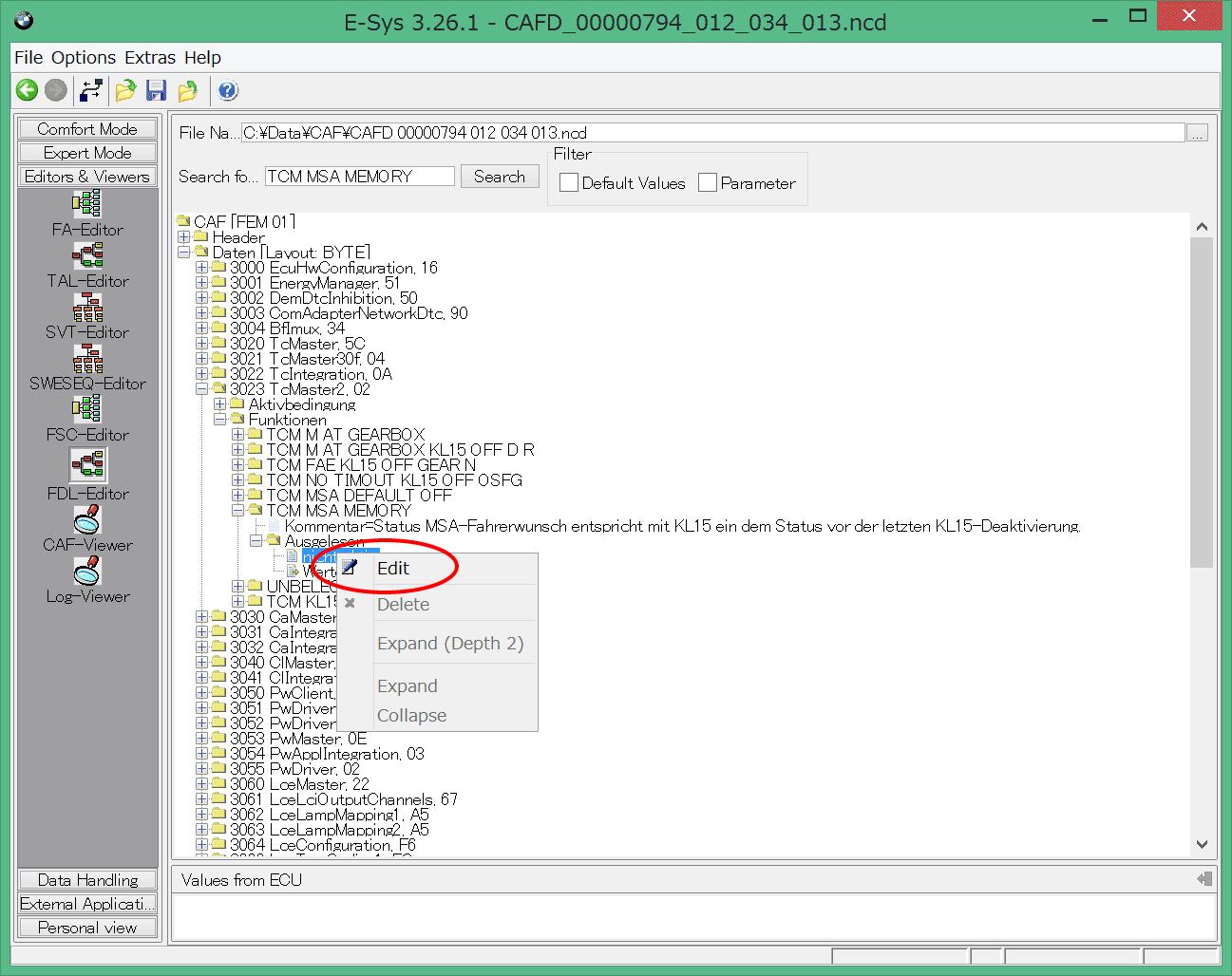Select 3054 PwApplIntegration, 03 row

coord(327,754)
